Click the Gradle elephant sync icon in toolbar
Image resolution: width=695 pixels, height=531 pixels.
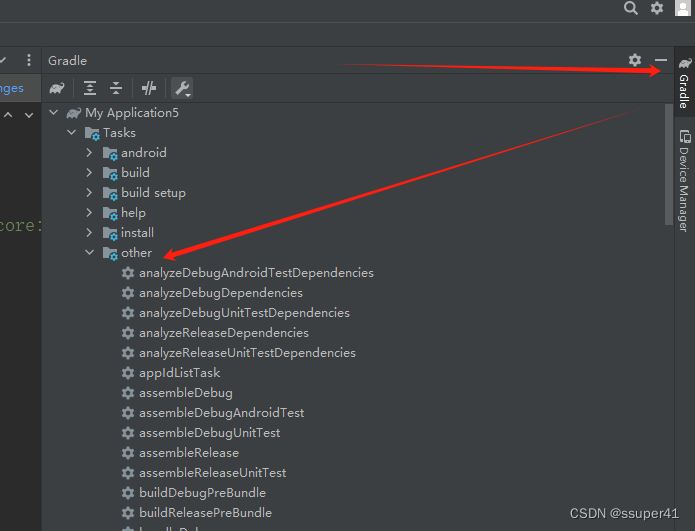click(x=57, y=88)
